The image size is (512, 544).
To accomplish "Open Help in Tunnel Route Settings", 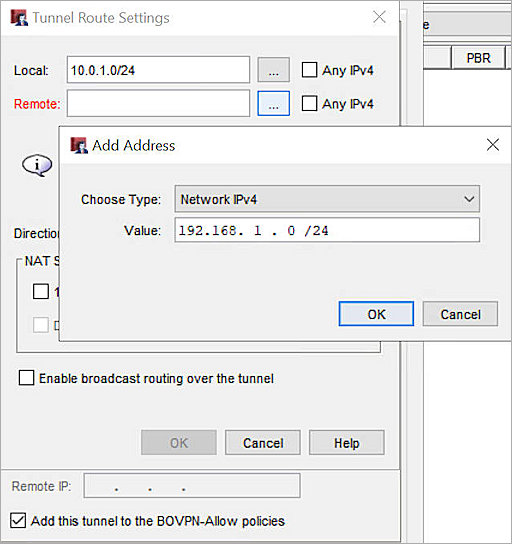I will 347,443.
